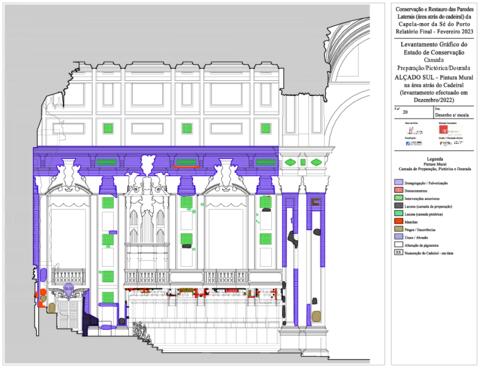Click 'Estado de Conservação' title line
The width and height of the screenshot is (480, 368).
434,52
